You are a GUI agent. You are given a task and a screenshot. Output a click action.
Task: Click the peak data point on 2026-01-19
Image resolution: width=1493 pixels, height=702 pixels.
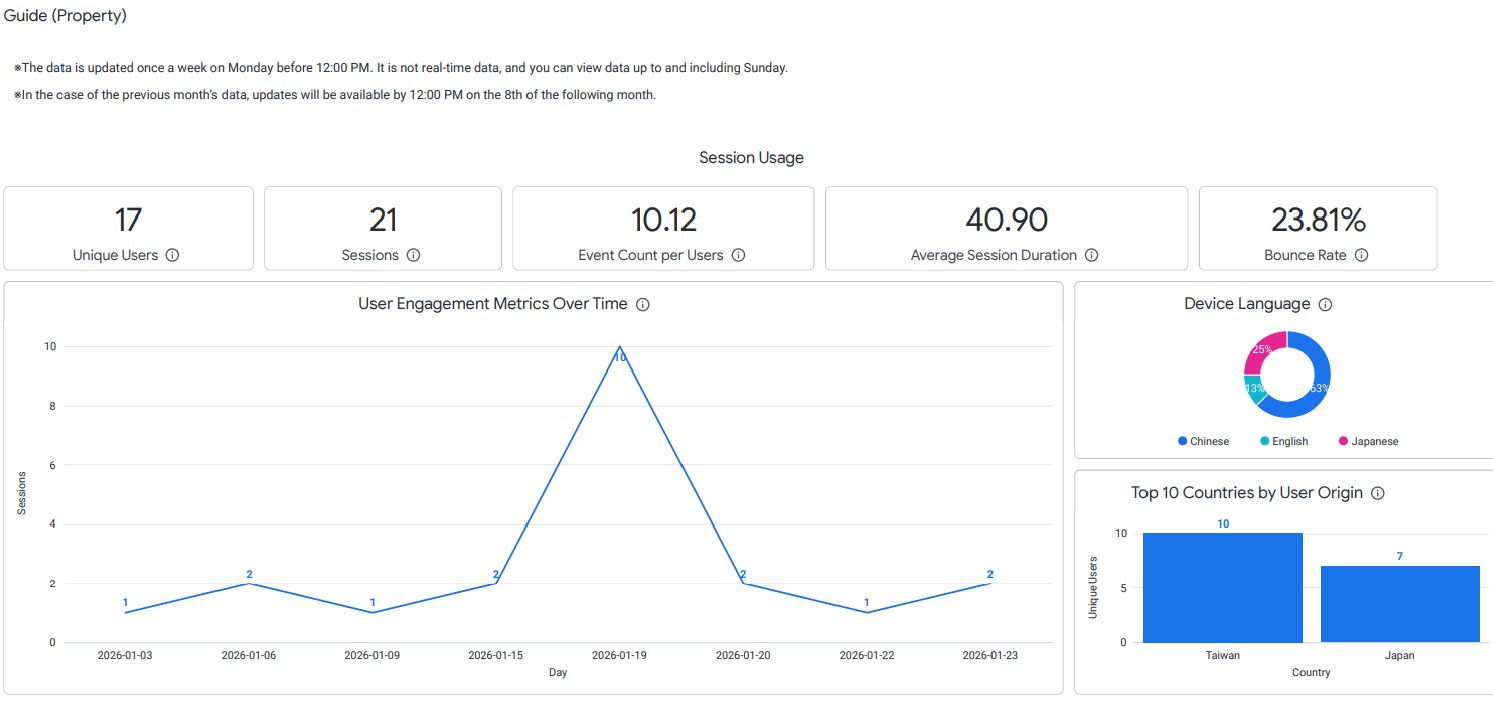tap(620, 347)
